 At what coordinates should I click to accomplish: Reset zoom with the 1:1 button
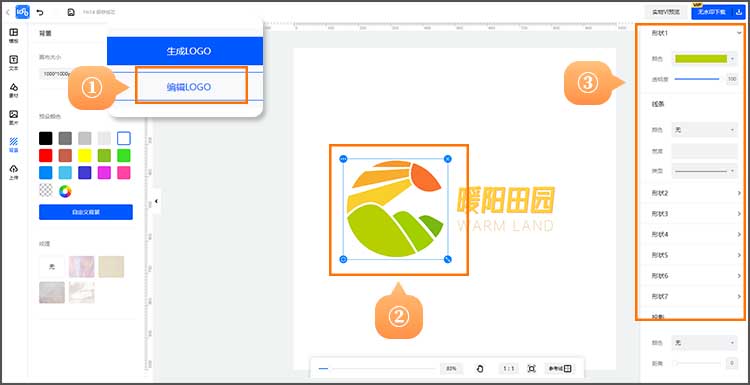(x=509, y=368)
